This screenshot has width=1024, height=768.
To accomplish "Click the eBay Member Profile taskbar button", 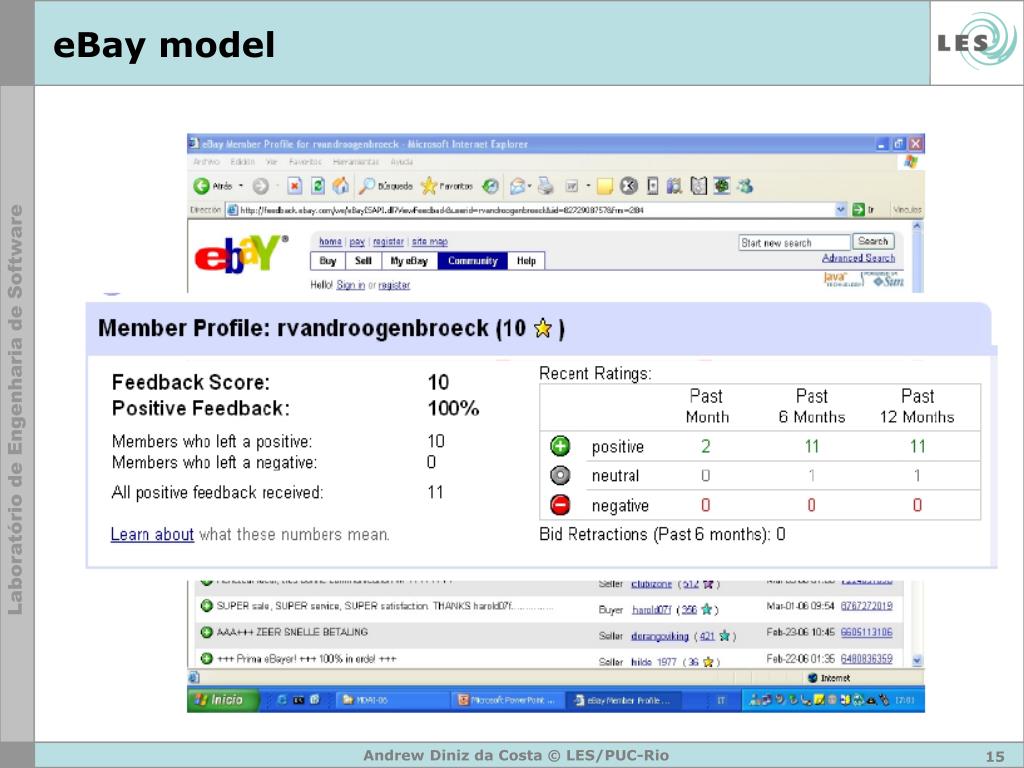I will click(622, 700).
